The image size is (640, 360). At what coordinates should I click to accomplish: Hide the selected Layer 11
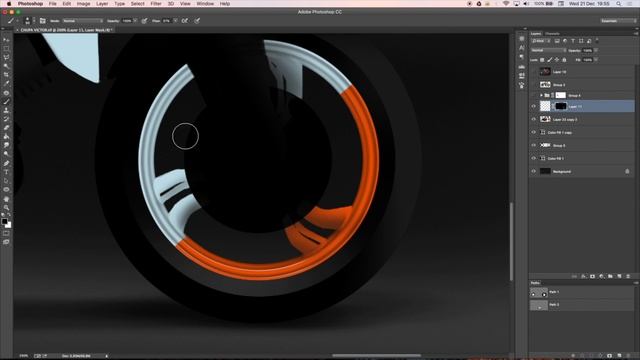(533, 106)
